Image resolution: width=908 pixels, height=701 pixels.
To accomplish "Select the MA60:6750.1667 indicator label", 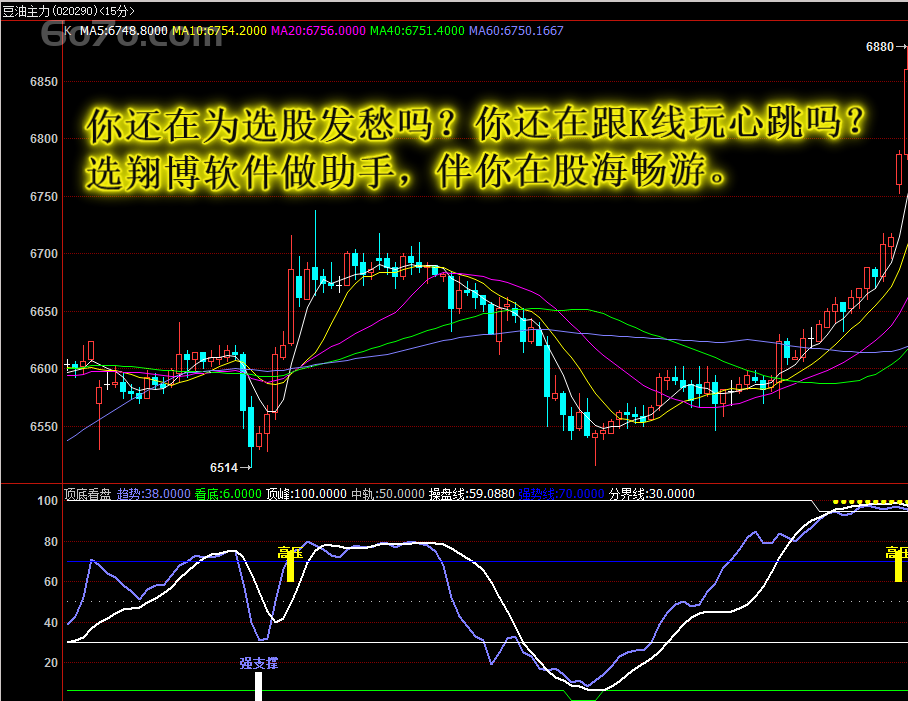I will point(516,31).
